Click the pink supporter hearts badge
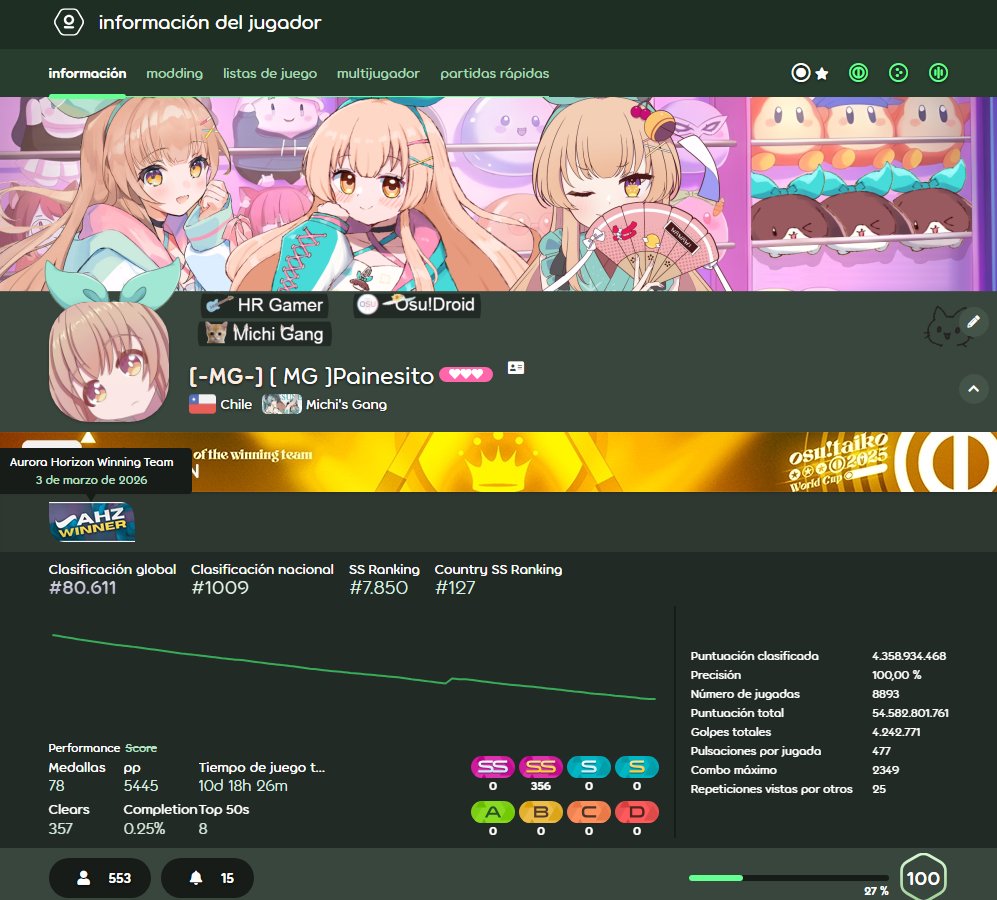This screenshot has height=900, width=997. click(x=466, y=375)
